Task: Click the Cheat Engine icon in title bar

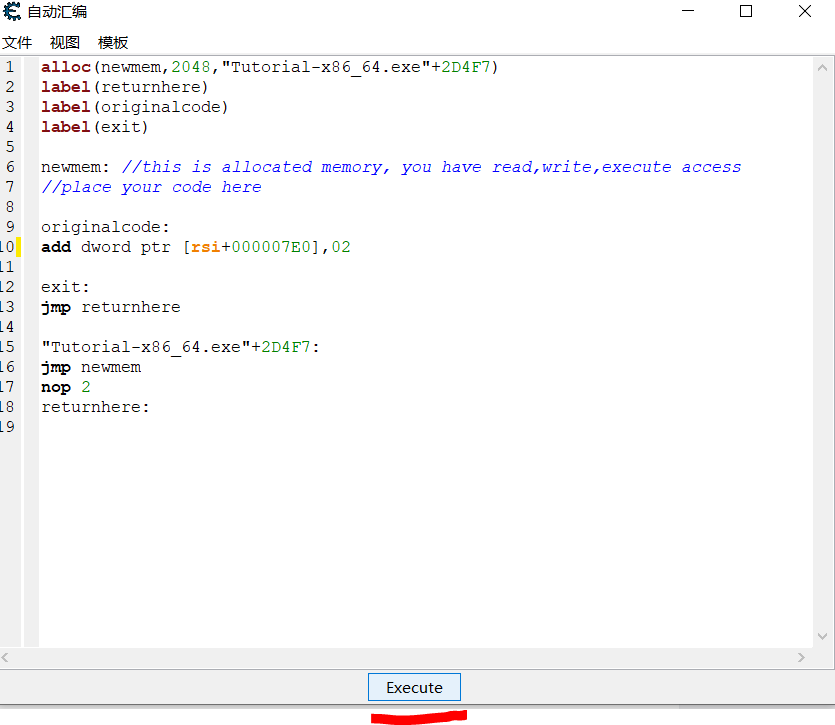Action: click(12, 12)
